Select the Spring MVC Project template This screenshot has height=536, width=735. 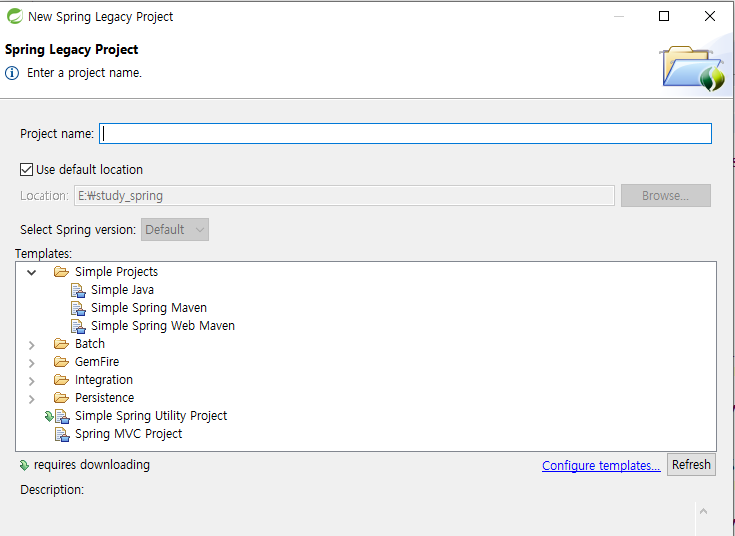point(128,434)
